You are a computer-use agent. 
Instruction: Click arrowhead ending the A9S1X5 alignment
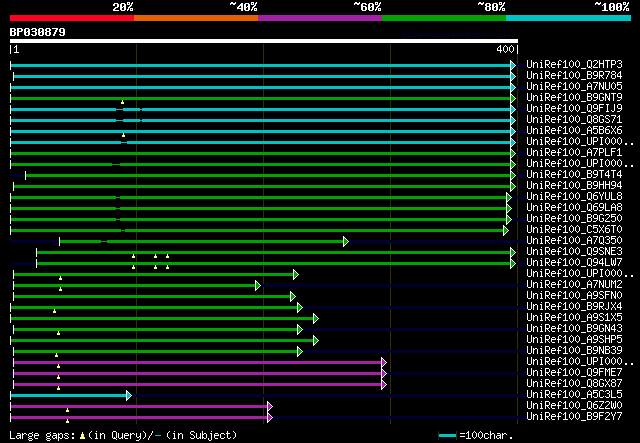point(316,318)
